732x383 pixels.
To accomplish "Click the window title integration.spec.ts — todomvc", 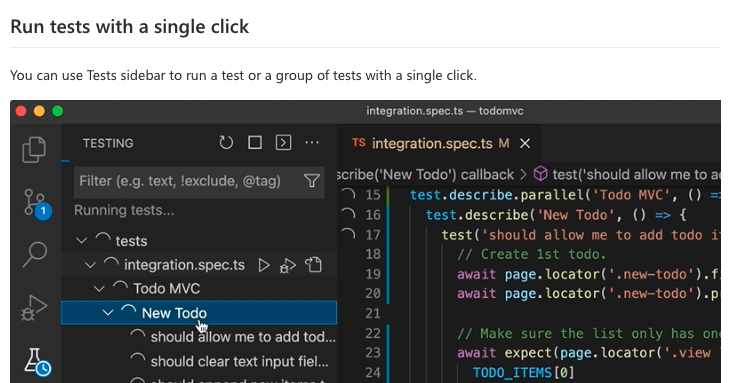I will 444,111.
